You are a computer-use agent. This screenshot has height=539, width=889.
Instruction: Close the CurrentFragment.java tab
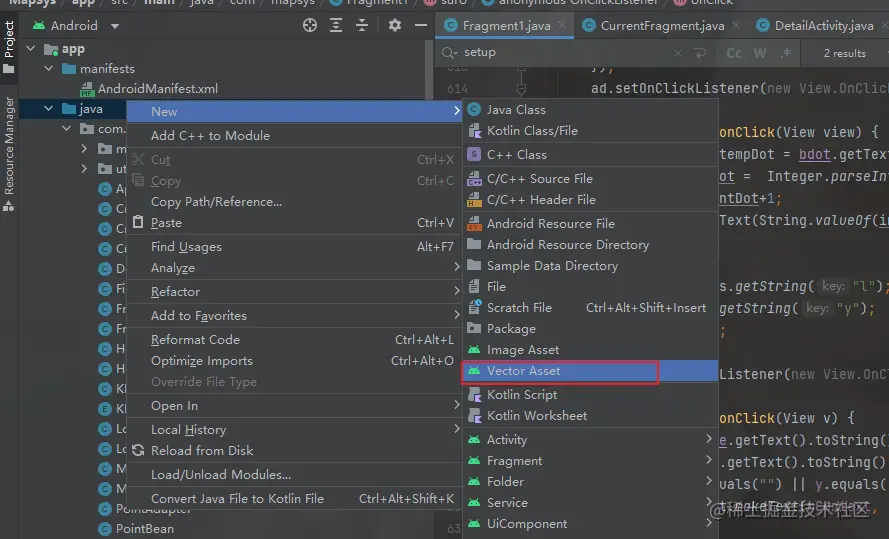tap(736, 25)
